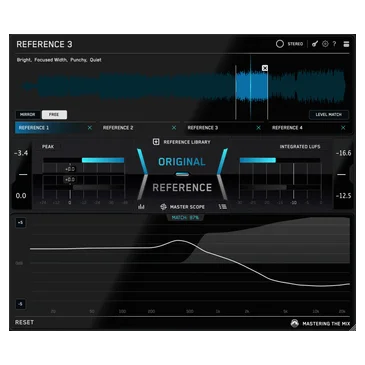Click the Original/Reference center slider pill
The width and height of the screenshot is (365, 365).
(182, 174)
